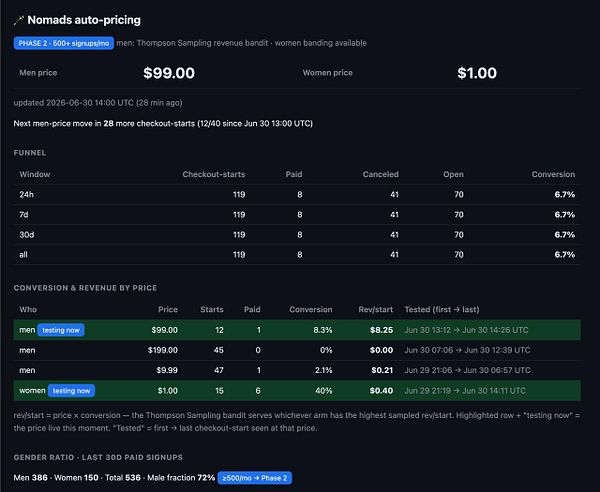Click the Window column header
Screen dimensions: 600x492
[35, 174]
